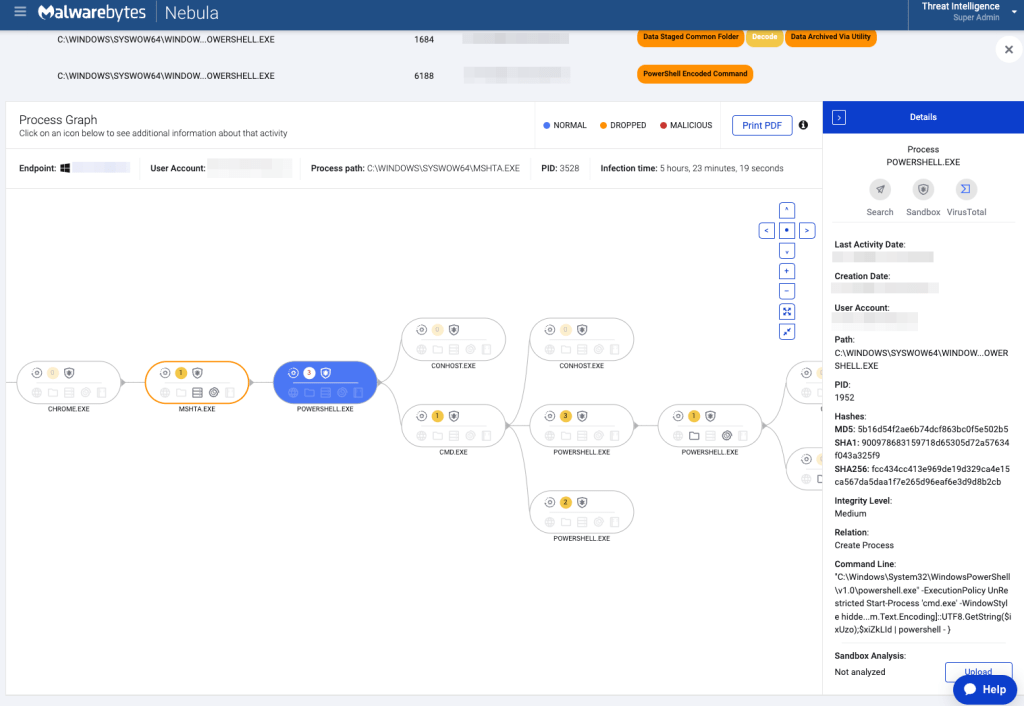The height and width of the screenshot is (706, 1024).
Task: Pan the process graph right
Action: pyautogui.click(x=807, y=231)
